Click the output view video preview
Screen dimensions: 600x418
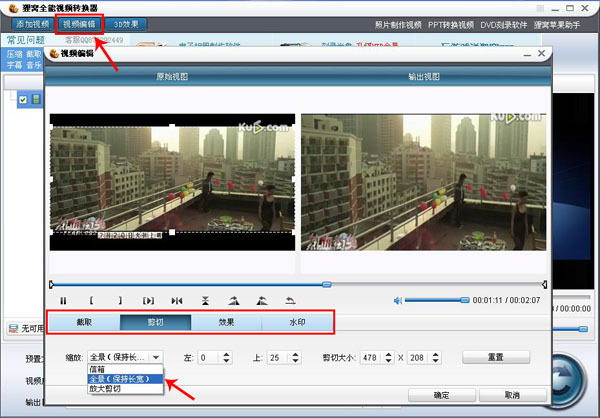pyautogui.click(x=424, y=182)
